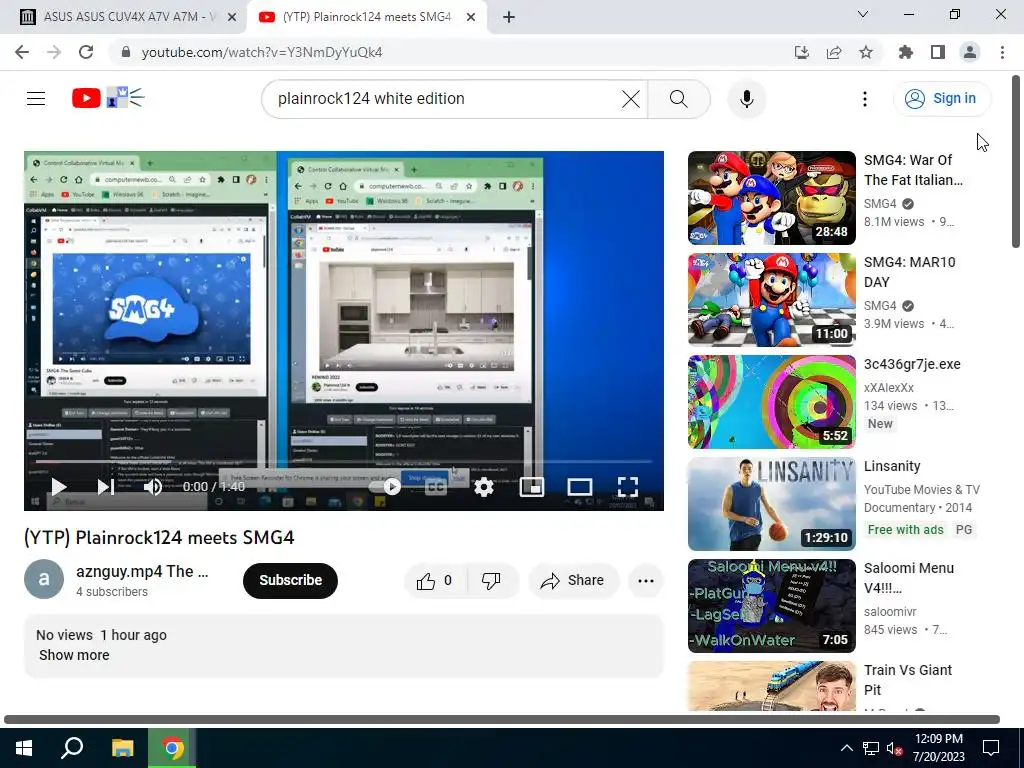1024x768 pixels.
Task: Skip to next video
Action: (x=106, y=487)
